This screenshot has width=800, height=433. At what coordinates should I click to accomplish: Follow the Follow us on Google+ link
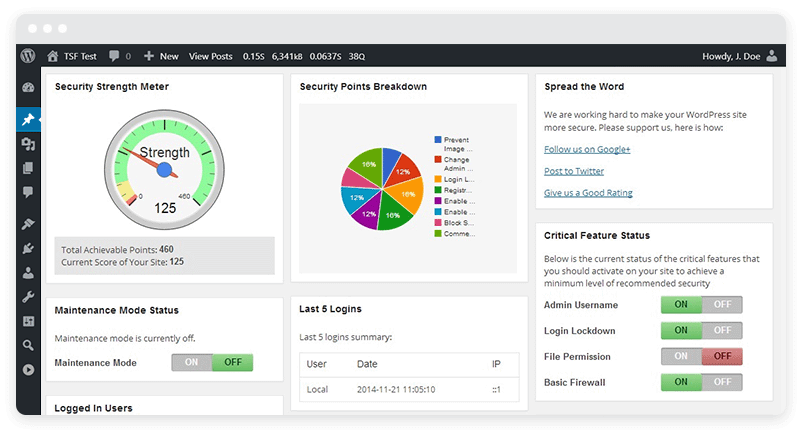tap(587, 149)
